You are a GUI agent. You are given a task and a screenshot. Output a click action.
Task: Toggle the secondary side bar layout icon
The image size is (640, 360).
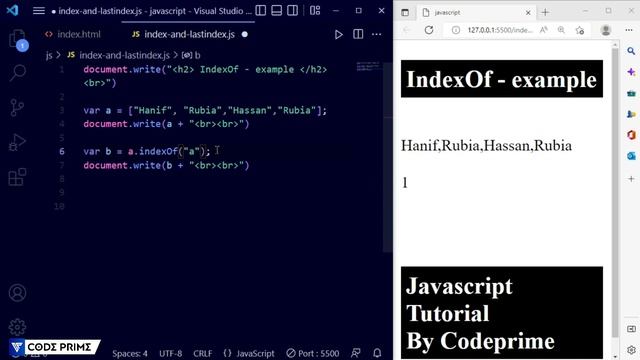pyautogui.click(x=292, y=11)
